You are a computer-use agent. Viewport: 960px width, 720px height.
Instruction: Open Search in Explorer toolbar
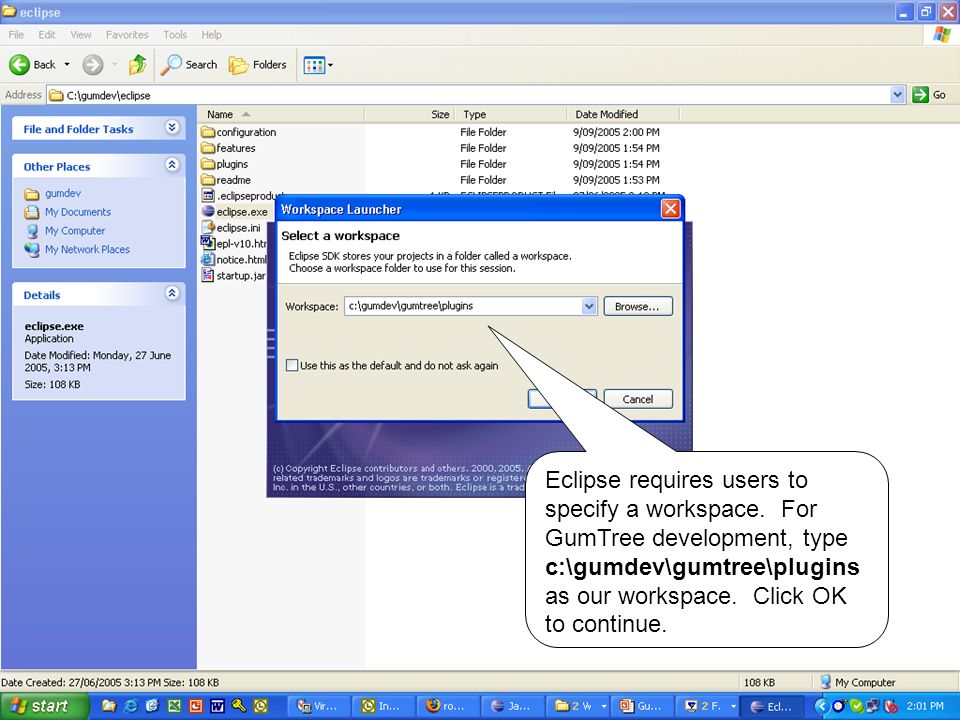point(189,64)
